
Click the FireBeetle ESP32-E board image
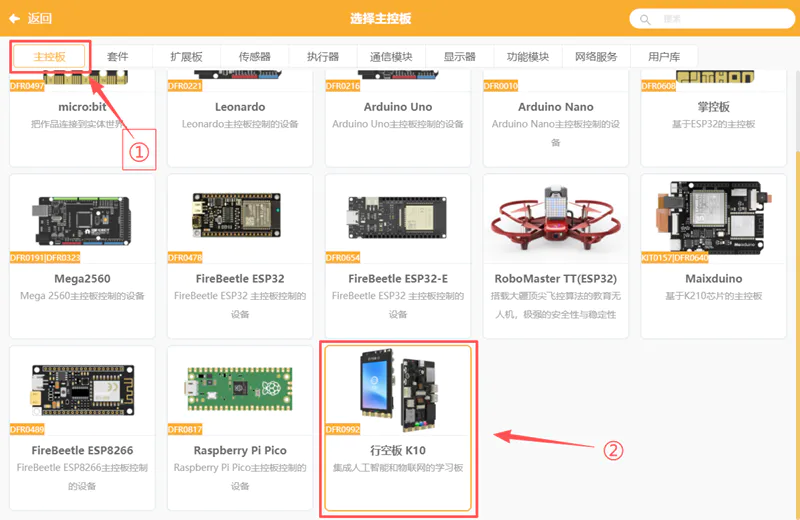(x=397, y=217)
